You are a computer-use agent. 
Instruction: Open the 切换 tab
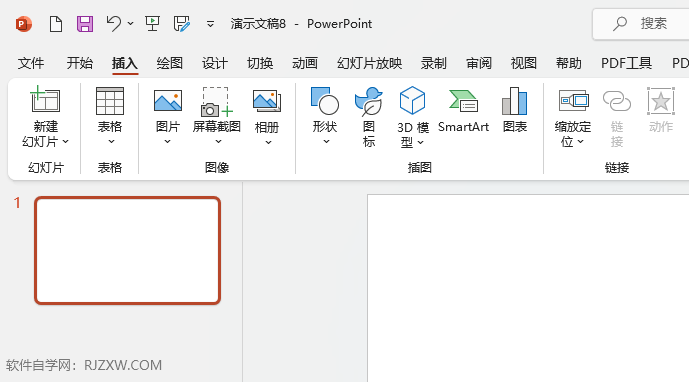point(260,63)
